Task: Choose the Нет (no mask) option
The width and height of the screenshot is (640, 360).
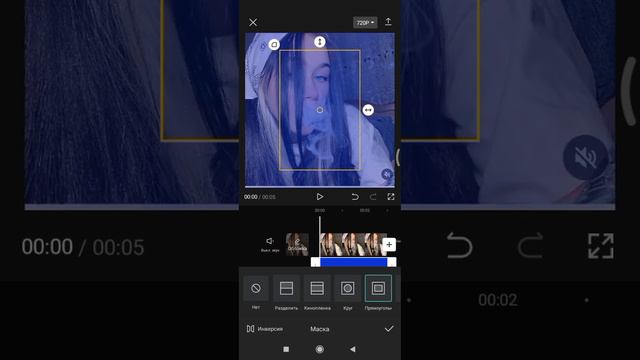Action: [256, 293]
